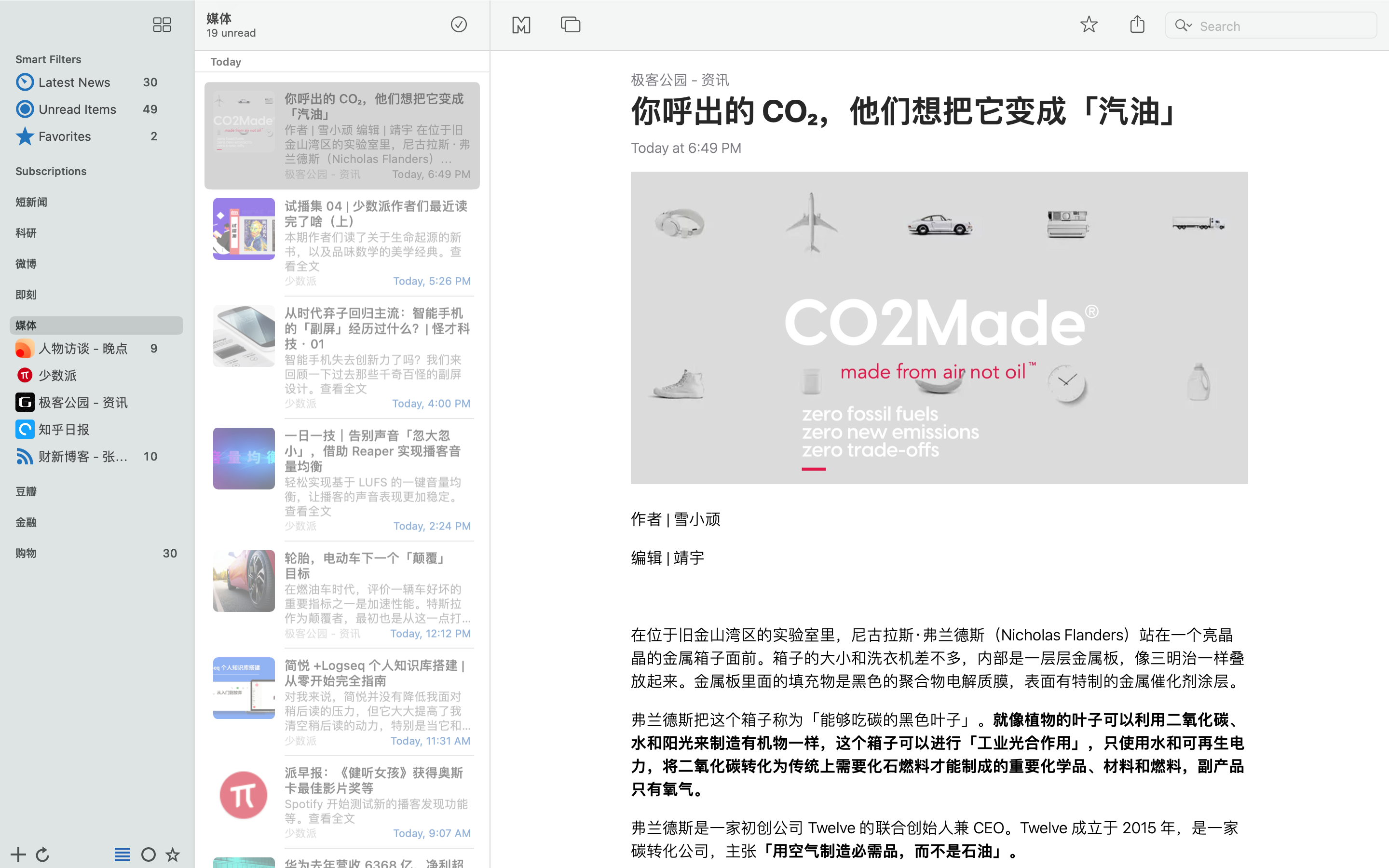This screenshot has height=868, width=1389.
Task: Click into the Search field
Action: click(x=1271, y=26)
